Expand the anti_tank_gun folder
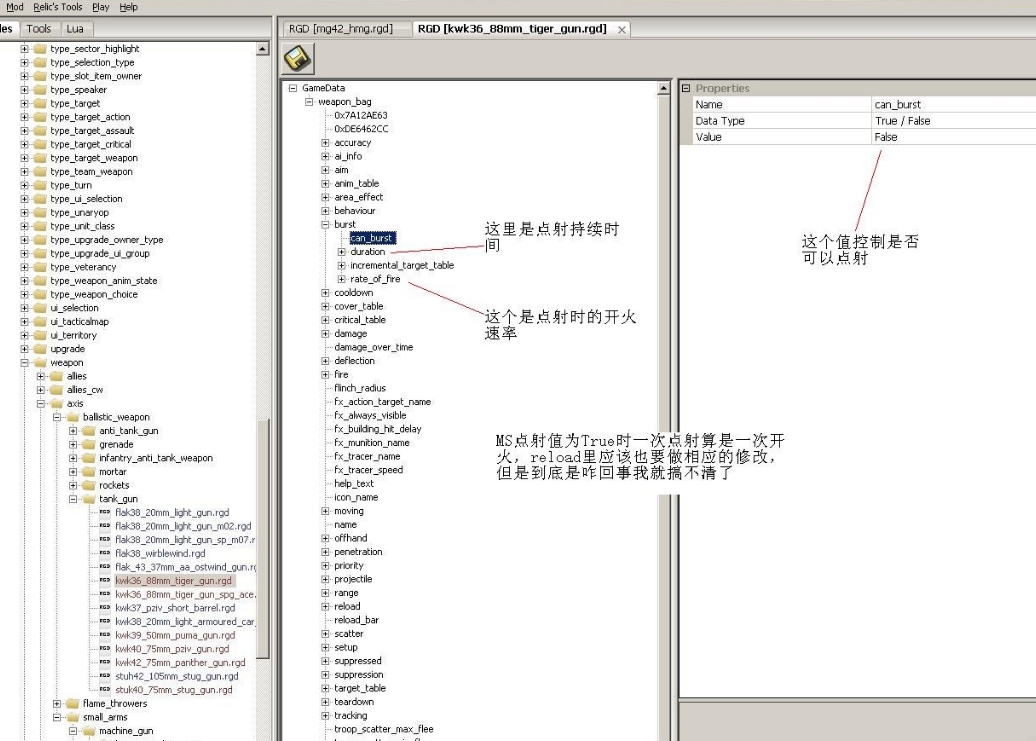 [73, 431]
